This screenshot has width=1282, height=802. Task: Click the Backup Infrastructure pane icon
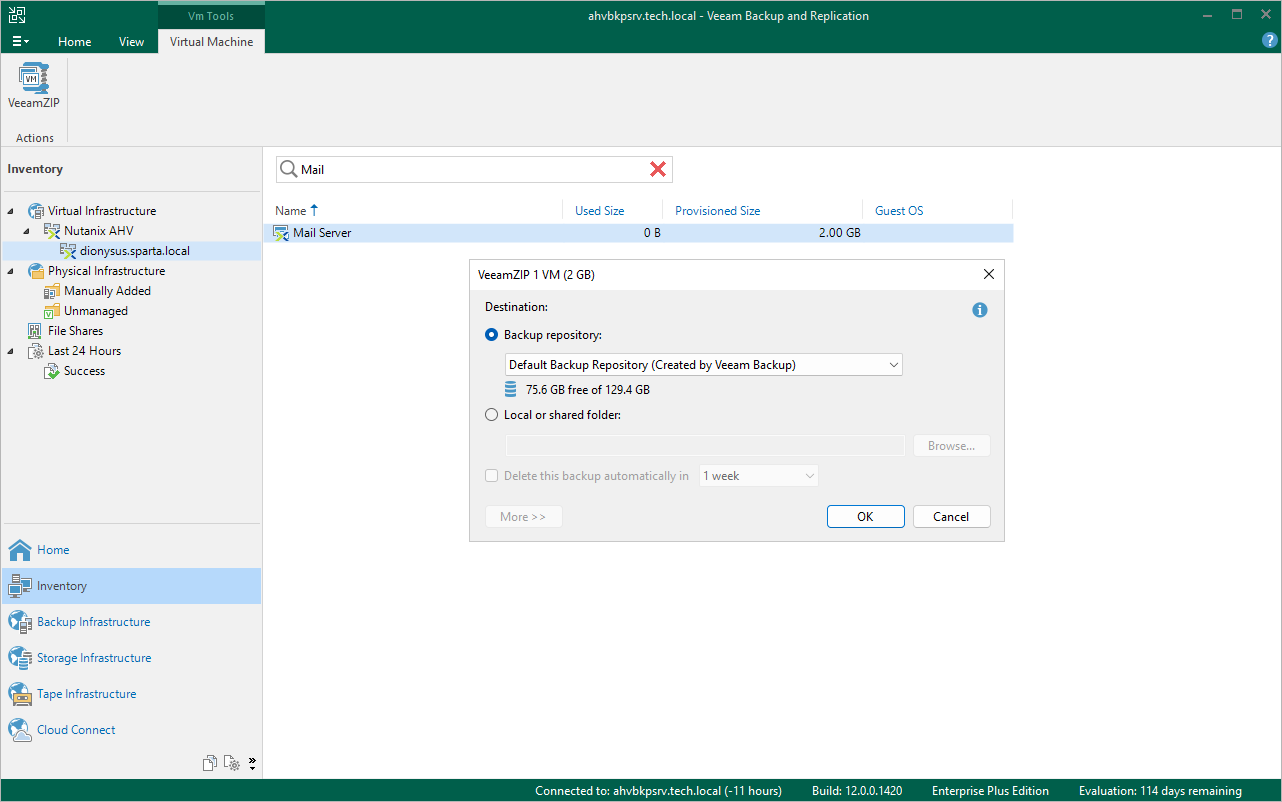[20, 622]
